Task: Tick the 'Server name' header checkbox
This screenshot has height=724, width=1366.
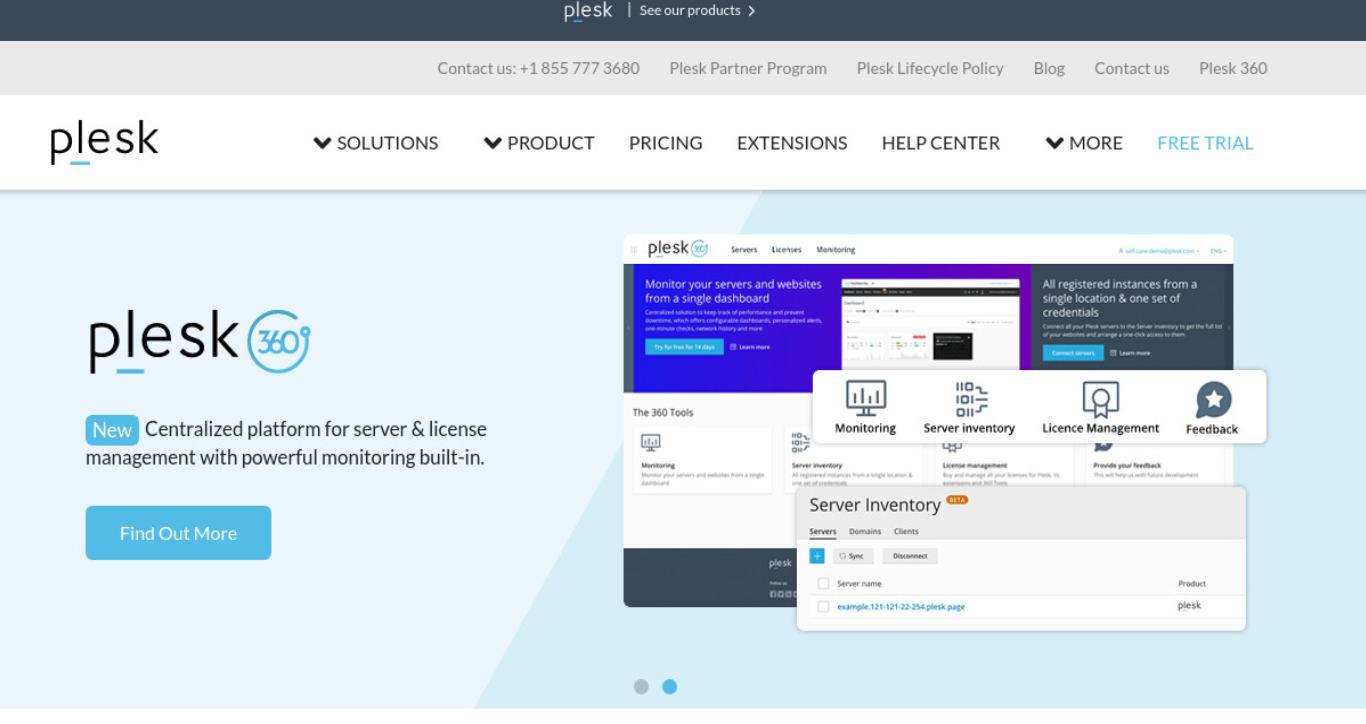Action: pyautogui.click(x=824, y=583)
